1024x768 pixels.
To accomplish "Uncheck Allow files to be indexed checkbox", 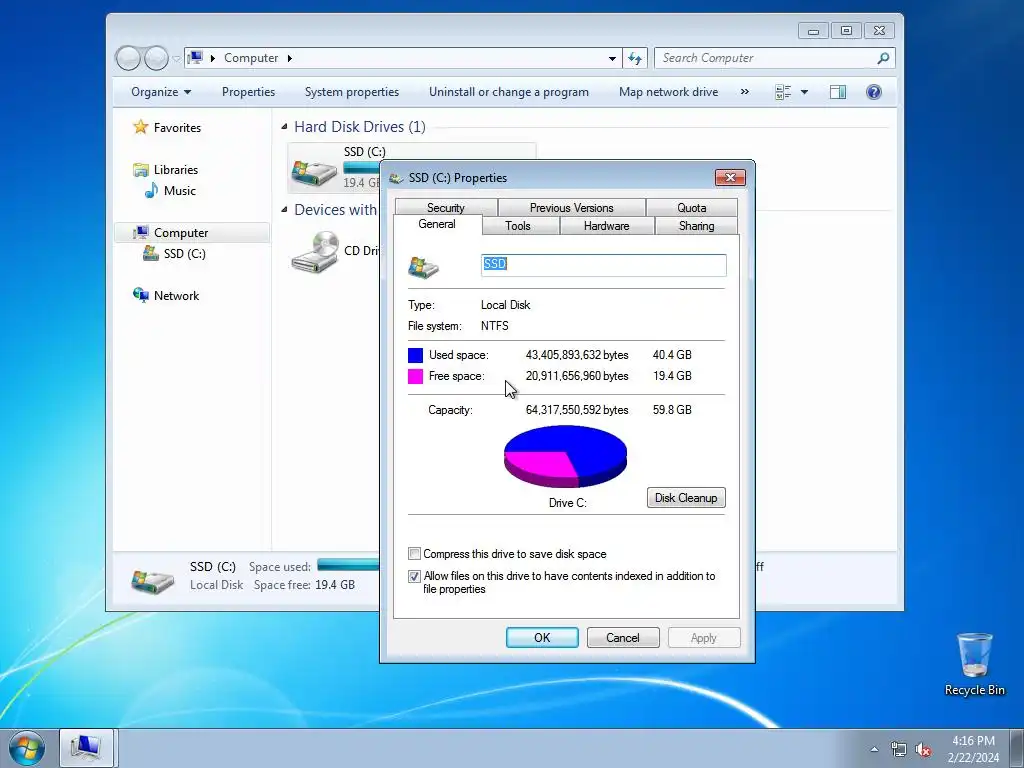I will click(414, 576).
